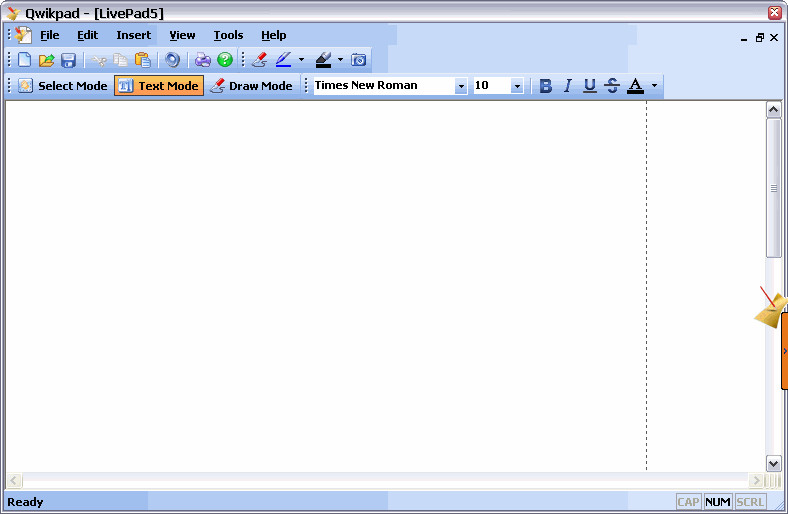788x514 pixels.
Task: Click the CAP indicator in status bar
Action: tap(688, 502)
